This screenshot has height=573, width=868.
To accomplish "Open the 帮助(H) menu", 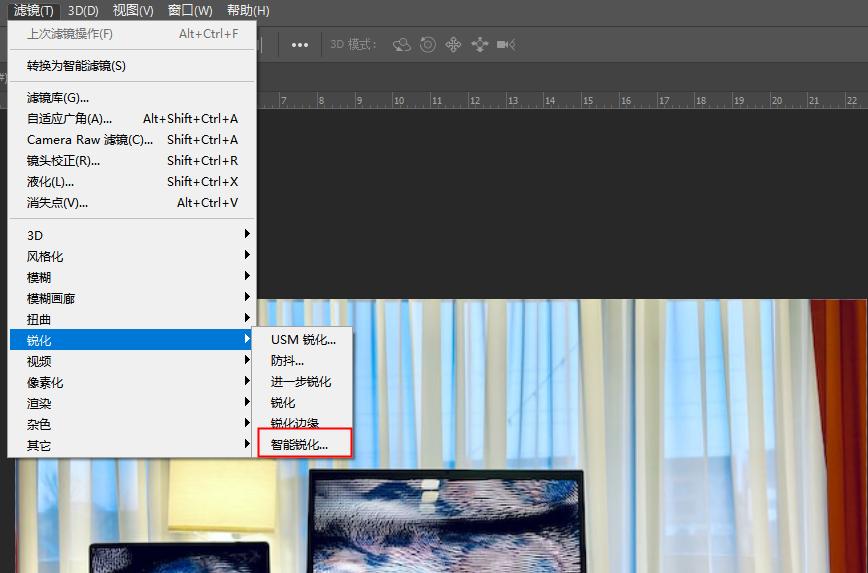I will click(248, 11).
